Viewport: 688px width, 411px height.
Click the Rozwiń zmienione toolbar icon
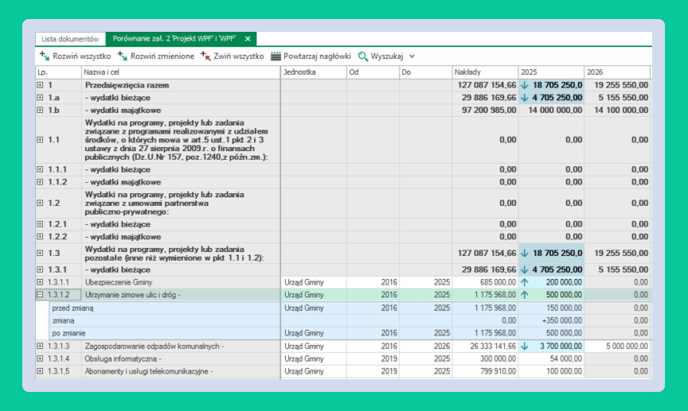(x=122, y=56)
